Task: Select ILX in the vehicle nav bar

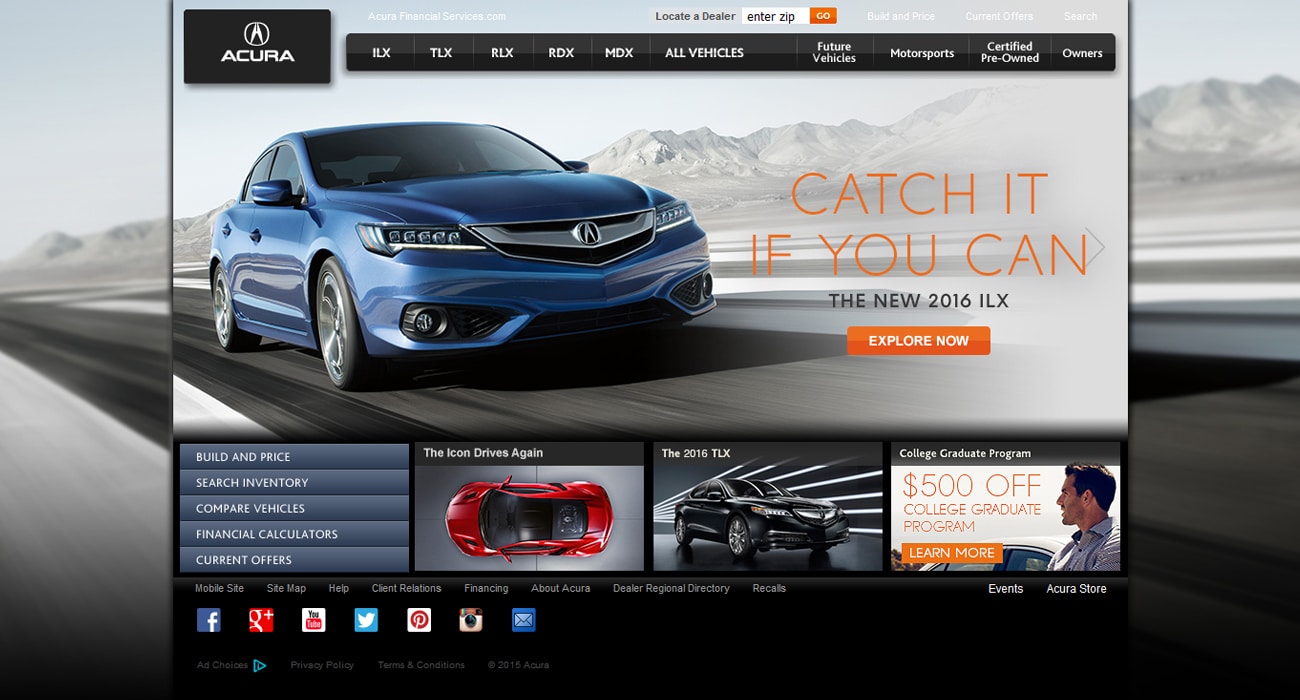Action: pyautogui.click(x=381, y=53)
